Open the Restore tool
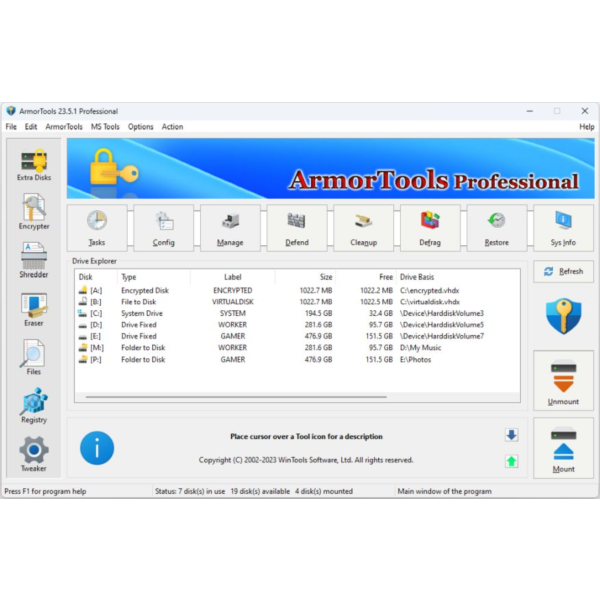 coord(497,228)
